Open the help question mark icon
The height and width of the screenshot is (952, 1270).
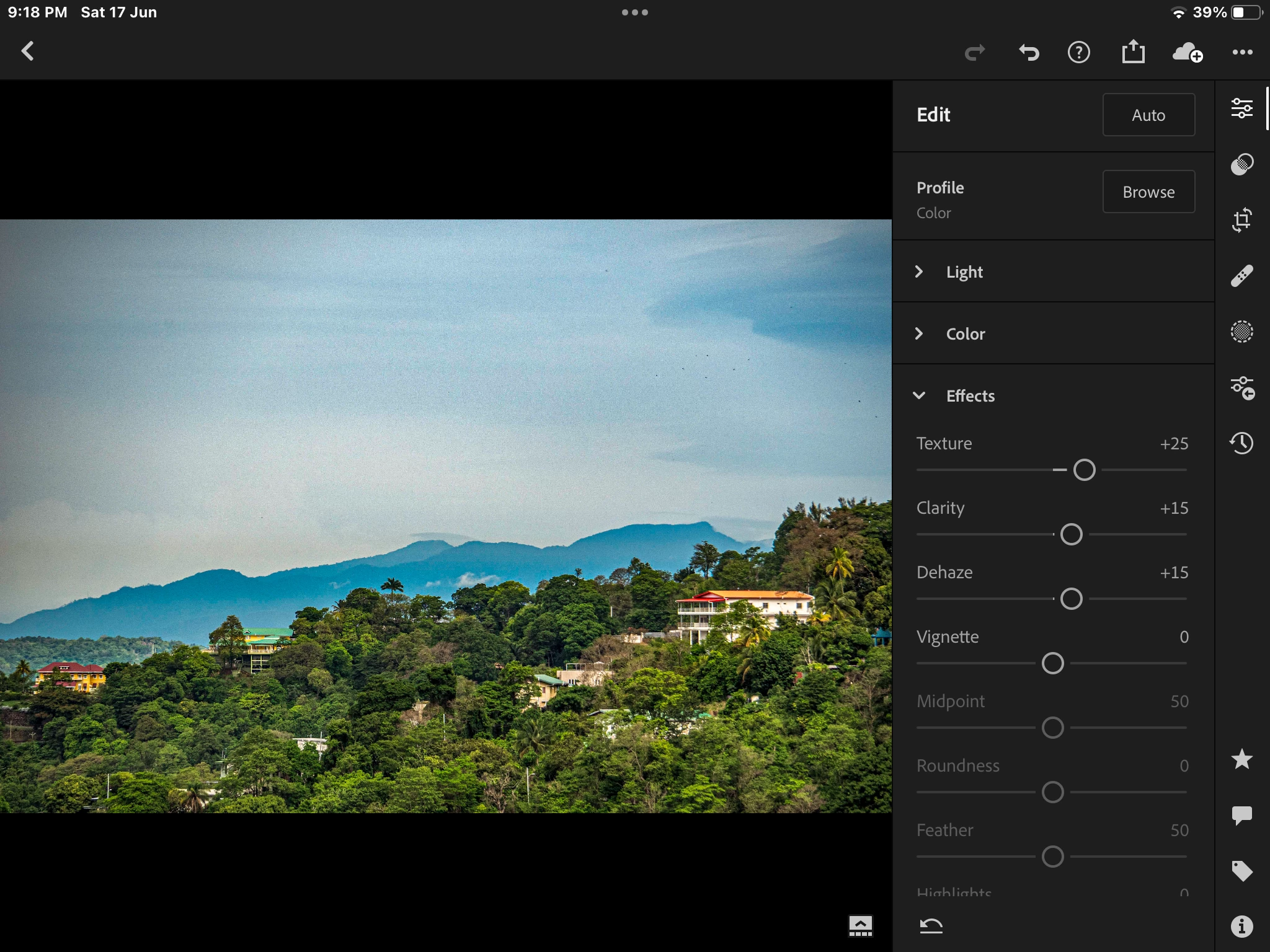pos(1078,52)
